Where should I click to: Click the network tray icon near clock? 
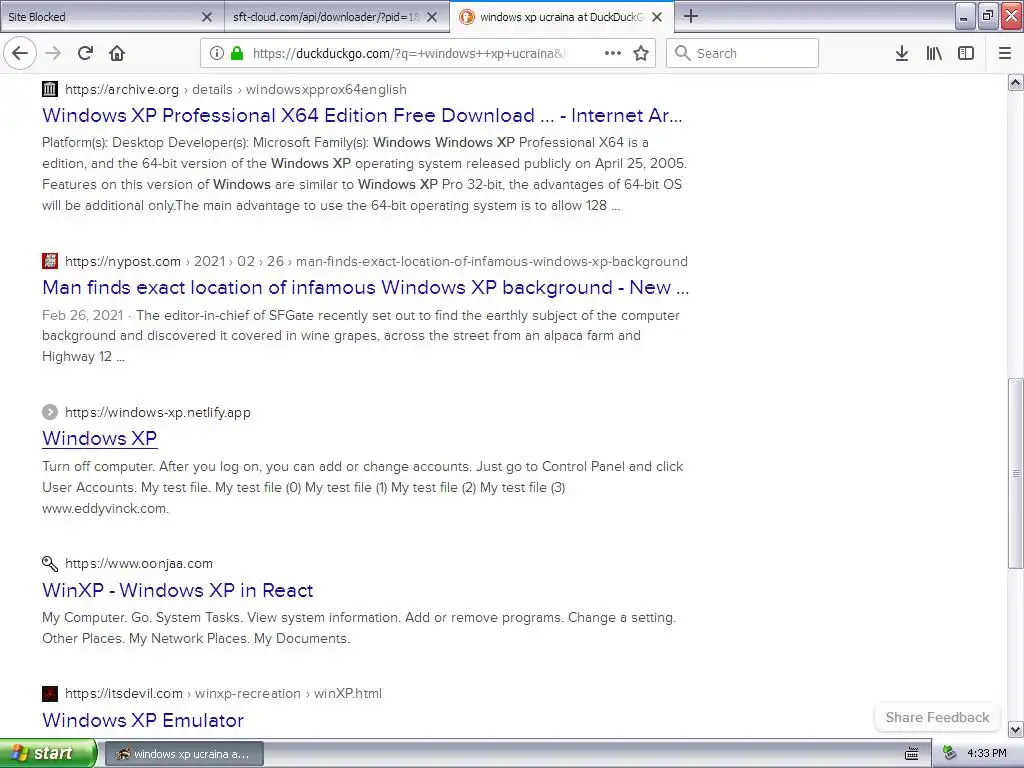point(949,754)
